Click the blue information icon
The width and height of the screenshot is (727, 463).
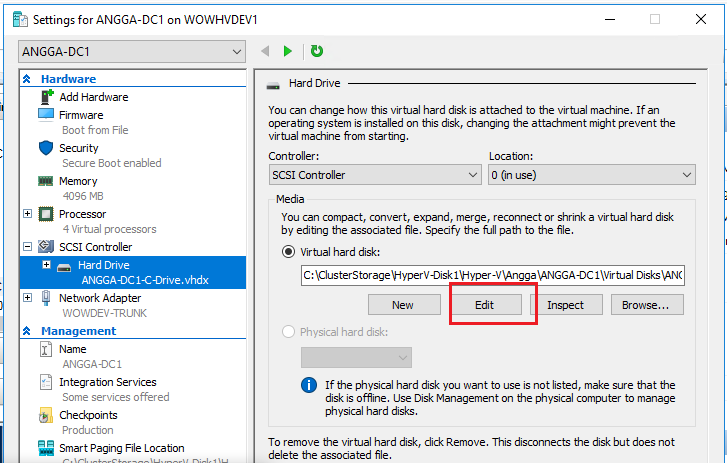pyautogui.click(x=309, y=385)
